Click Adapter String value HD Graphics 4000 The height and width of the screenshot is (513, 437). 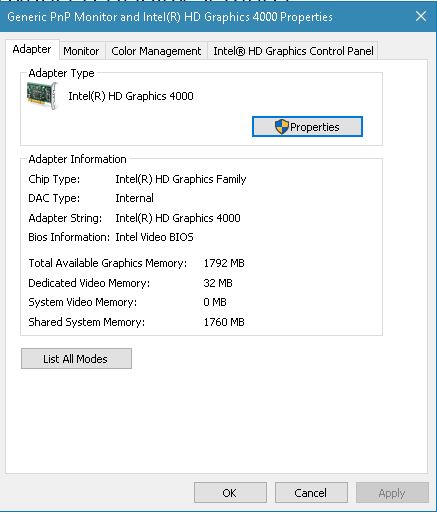(x=178, y=218)
